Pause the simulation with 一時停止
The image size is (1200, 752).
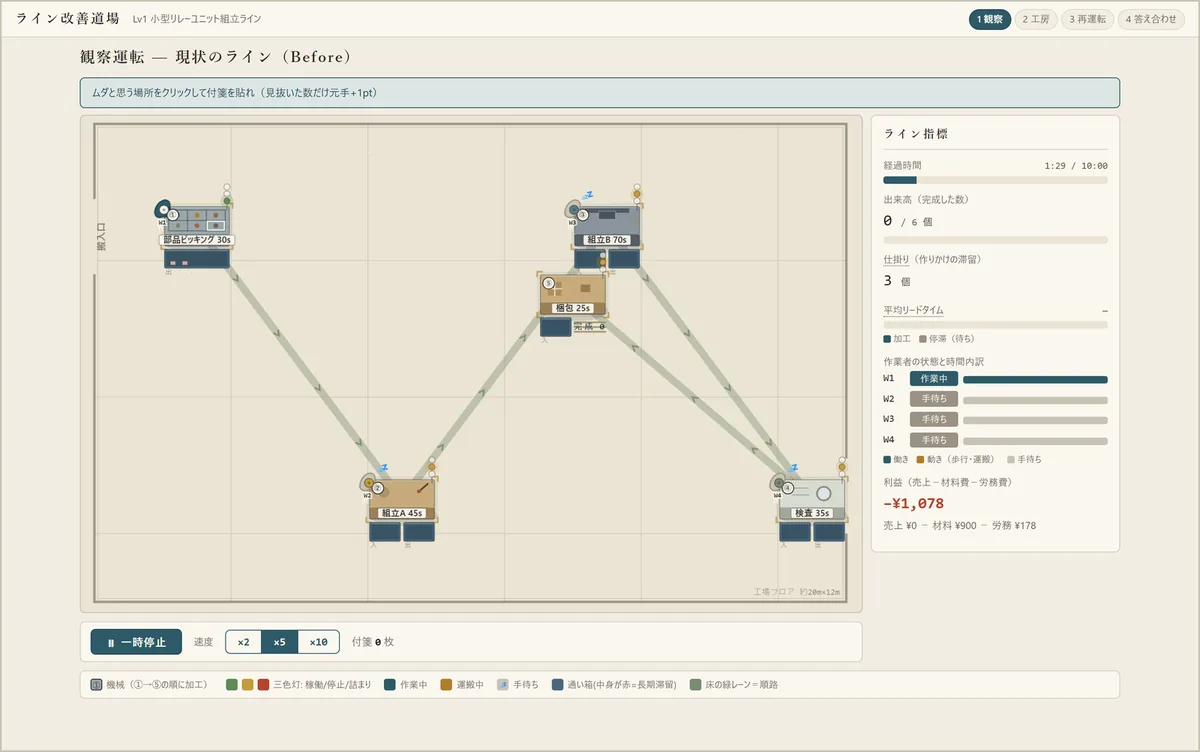(136, 642)
